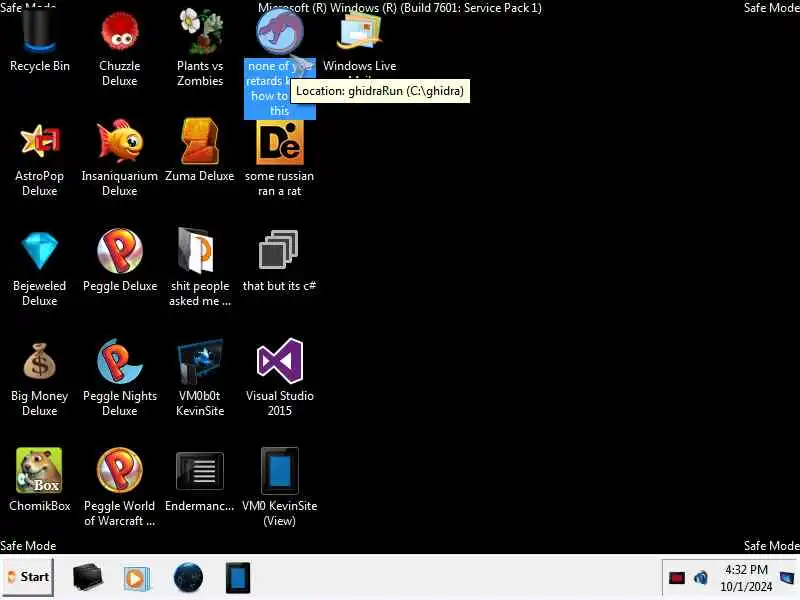Launch Windows Media Player from taskbar

136,578
